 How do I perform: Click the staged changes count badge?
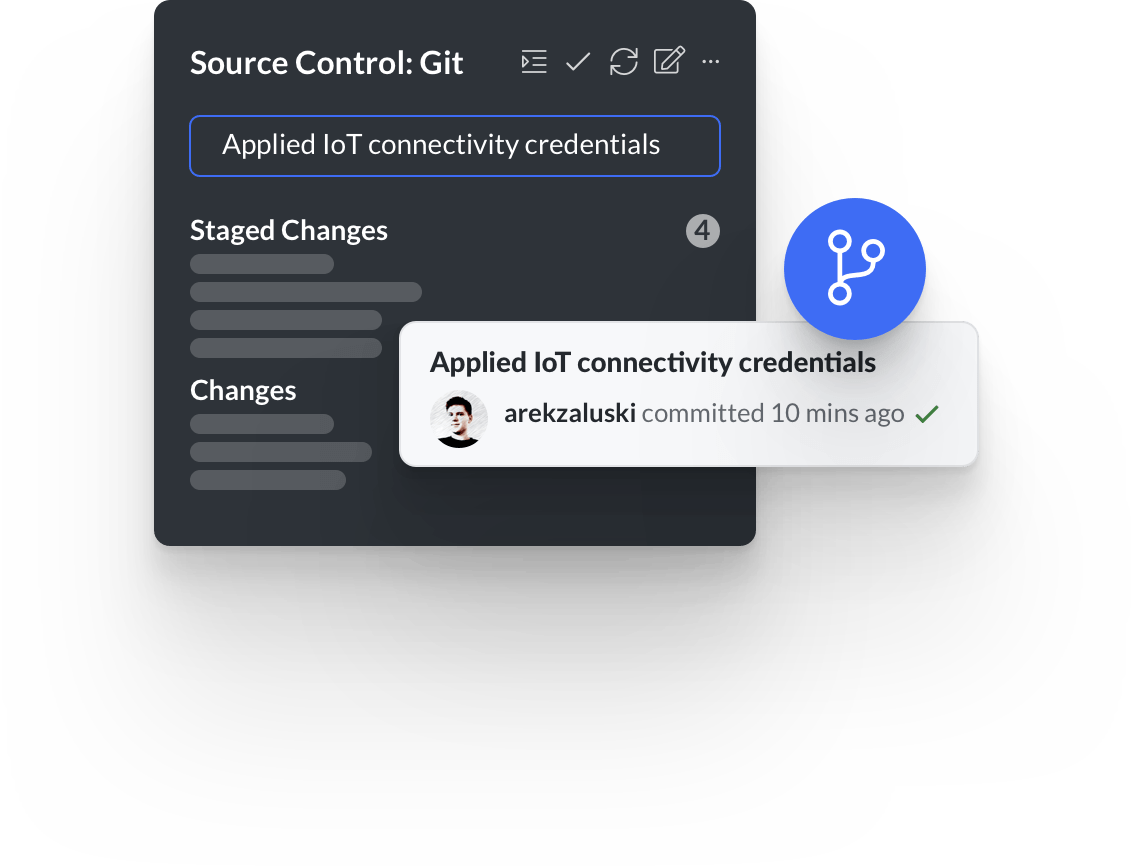[703, 231]
